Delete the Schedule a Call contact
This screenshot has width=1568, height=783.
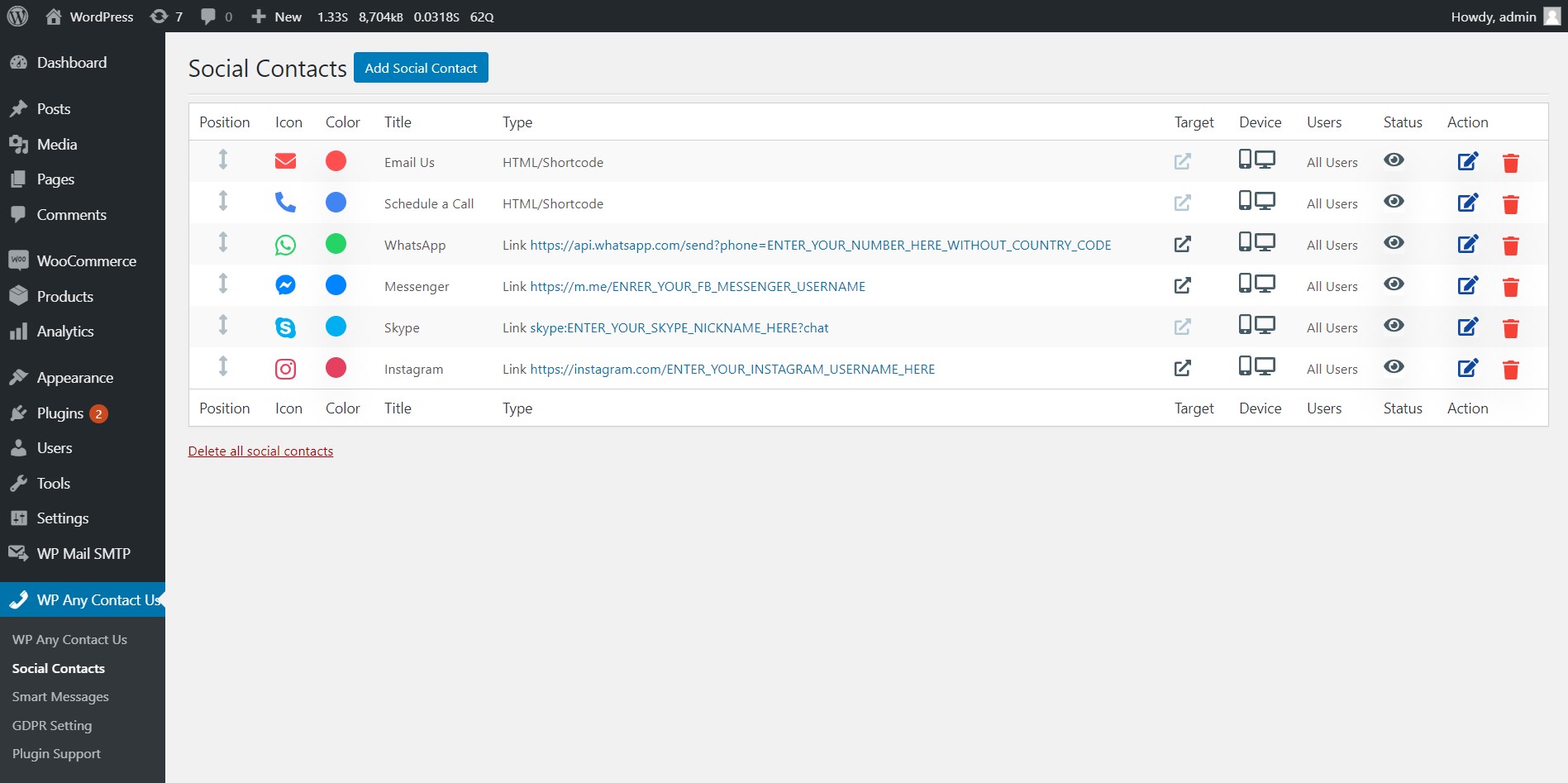pos(1510,204)
